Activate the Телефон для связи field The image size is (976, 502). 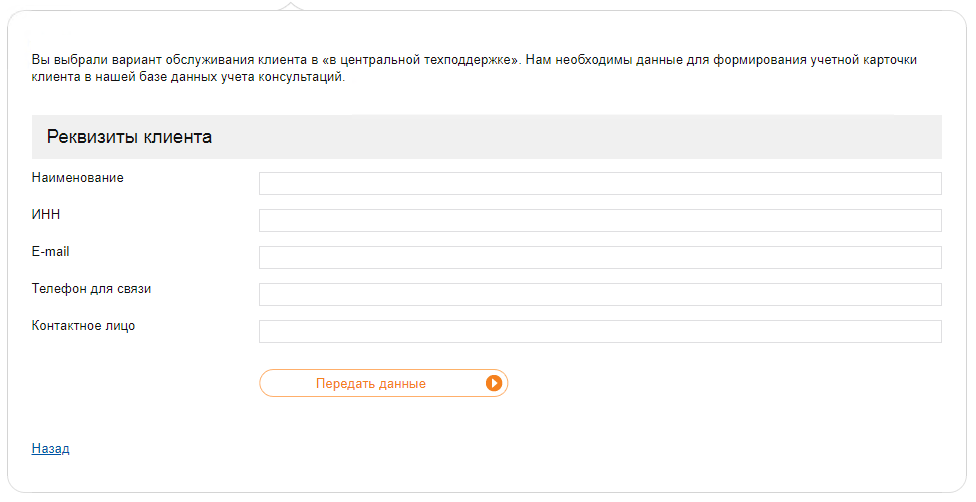(600, 295)
